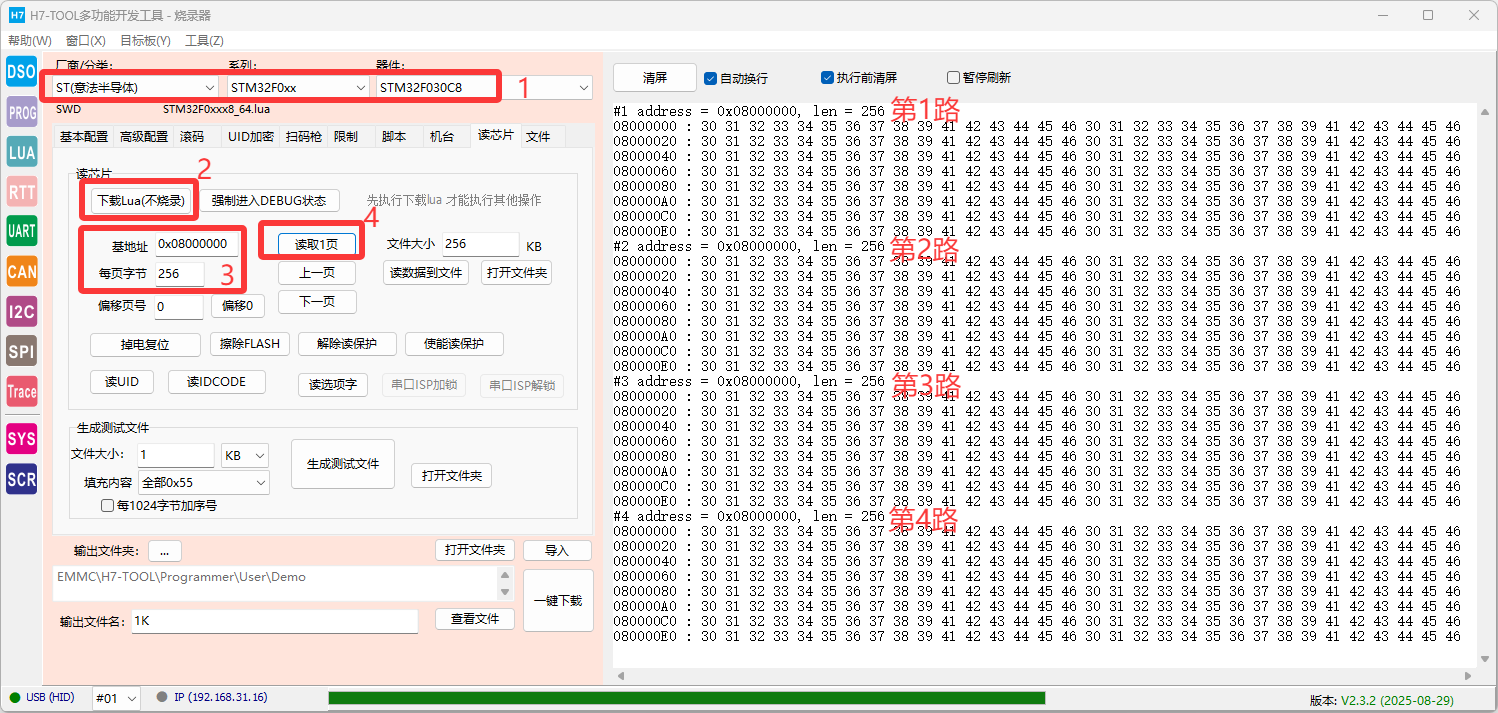Open the KB file size unit dropdown
Image resolution: width=1498 pixels, height=713 pixels.
click(x=245, y=456)
